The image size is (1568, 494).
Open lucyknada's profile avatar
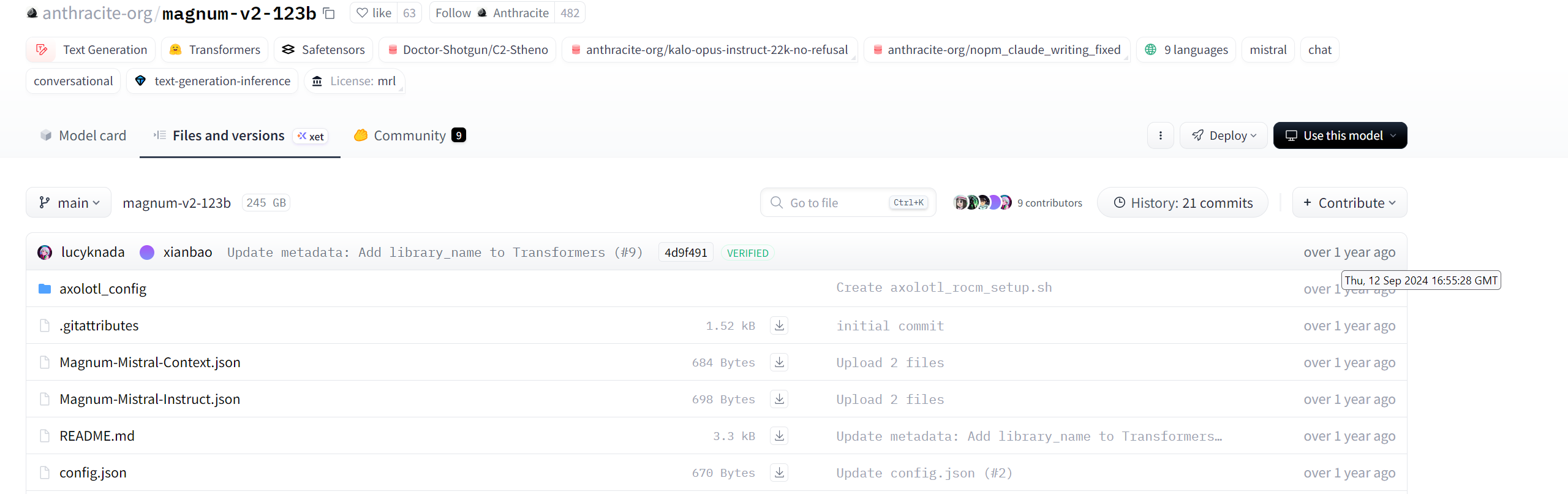point(45,253)
